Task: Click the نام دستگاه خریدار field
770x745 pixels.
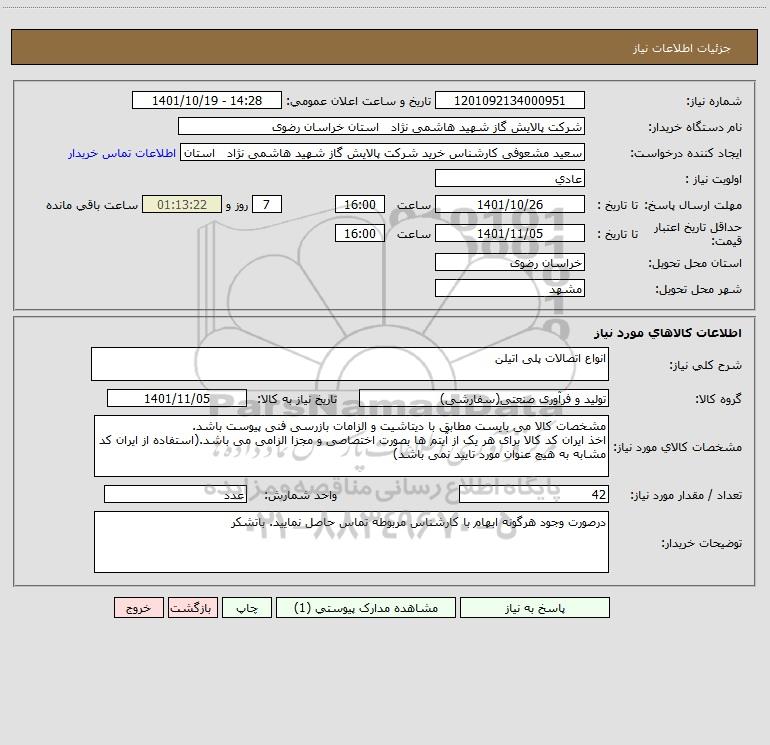Action: point(381,126)
